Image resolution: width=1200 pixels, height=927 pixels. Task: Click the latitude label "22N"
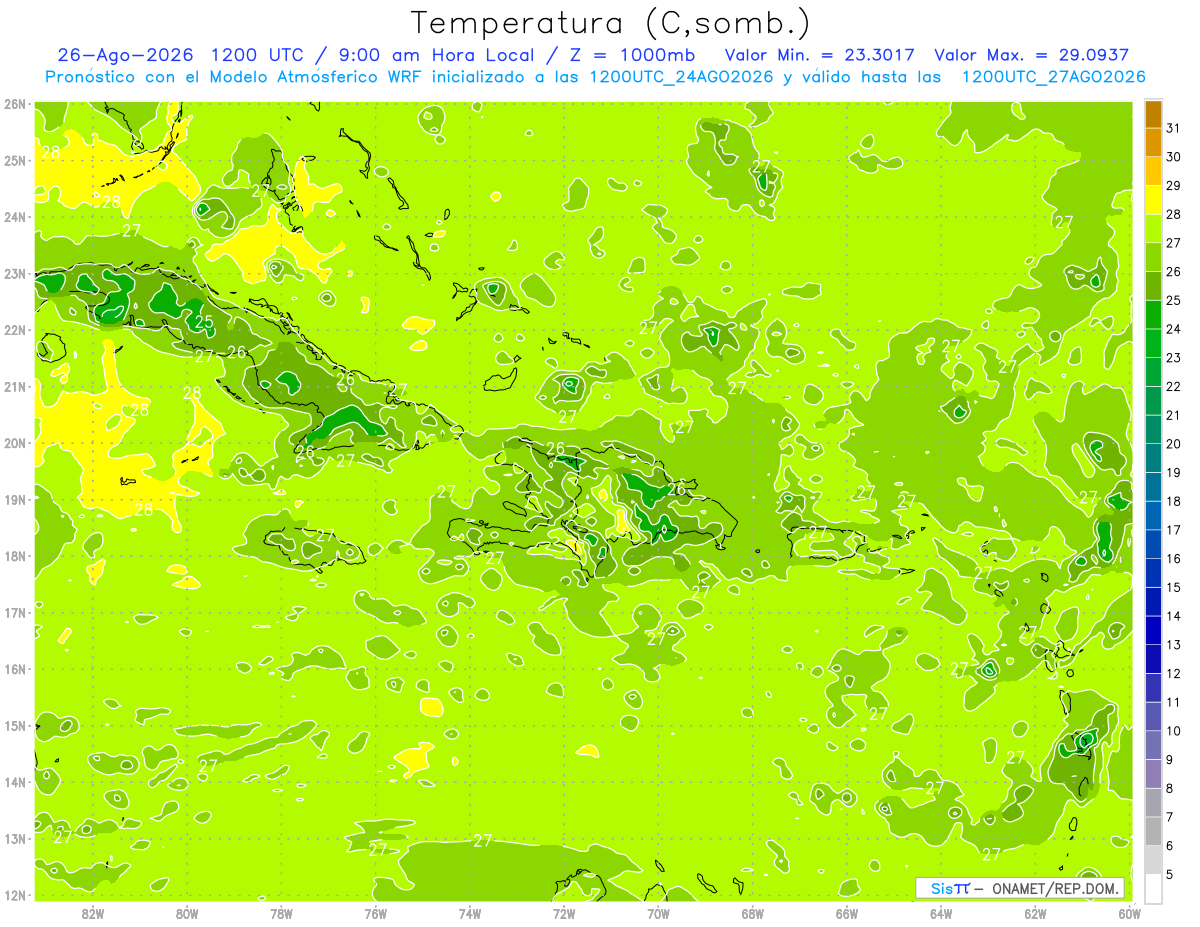click(x=14, y=330)
